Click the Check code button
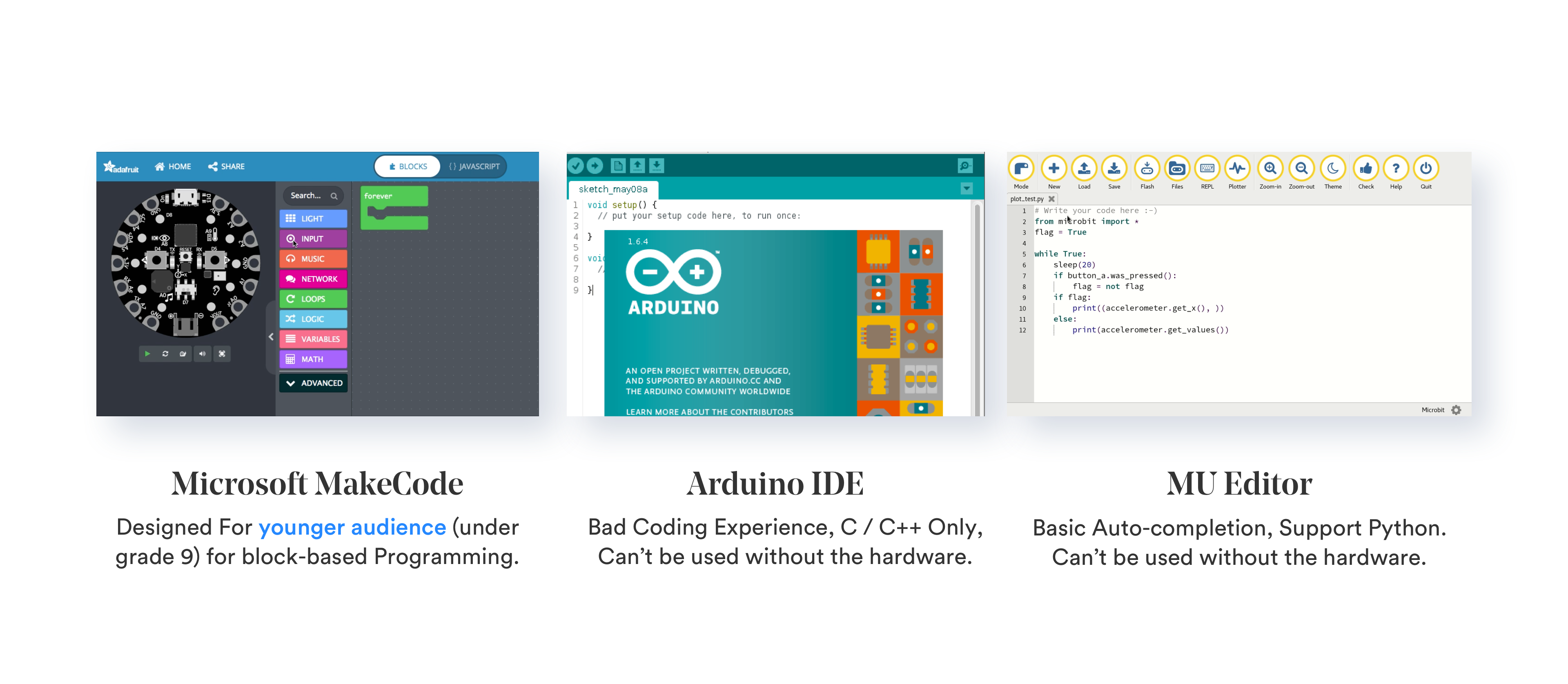 pyautogui.click(x=1366, y=172)
